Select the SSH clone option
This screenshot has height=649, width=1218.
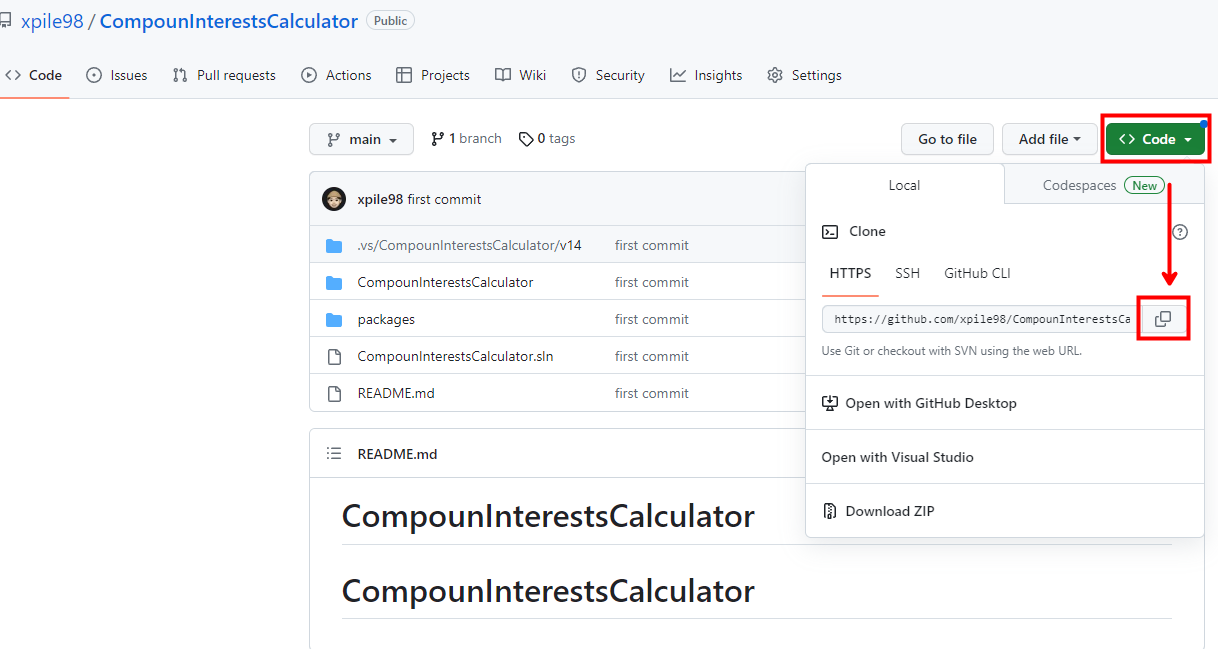[907, 273]
